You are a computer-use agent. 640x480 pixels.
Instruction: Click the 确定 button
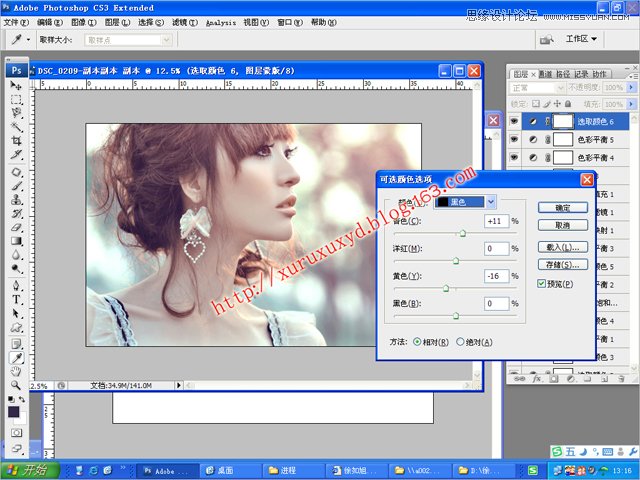pyautogui.click(x=563, y=207)
